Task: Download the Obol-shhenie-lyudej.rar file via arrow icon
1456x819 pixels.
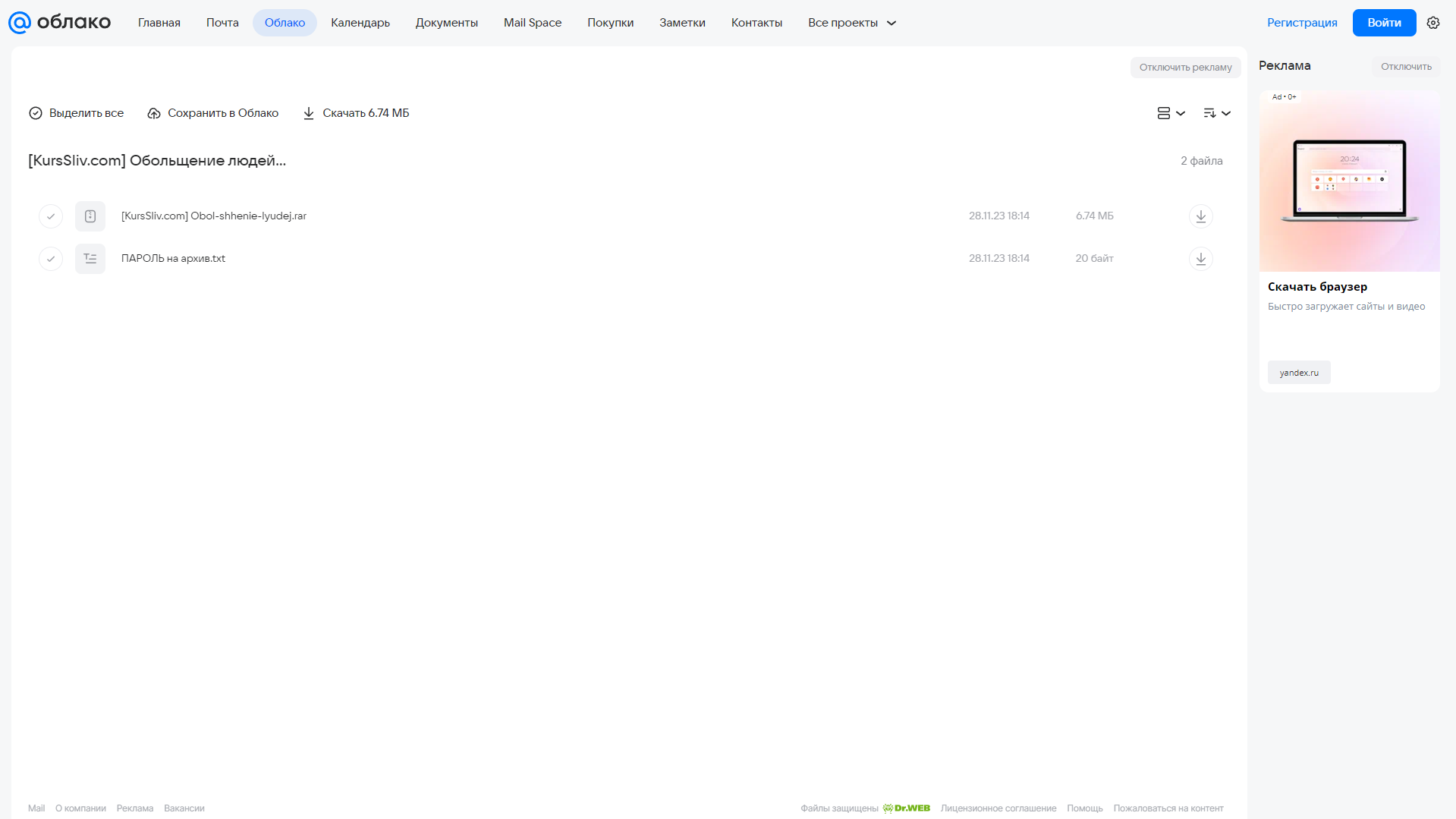Action: tap(1200, 216)
